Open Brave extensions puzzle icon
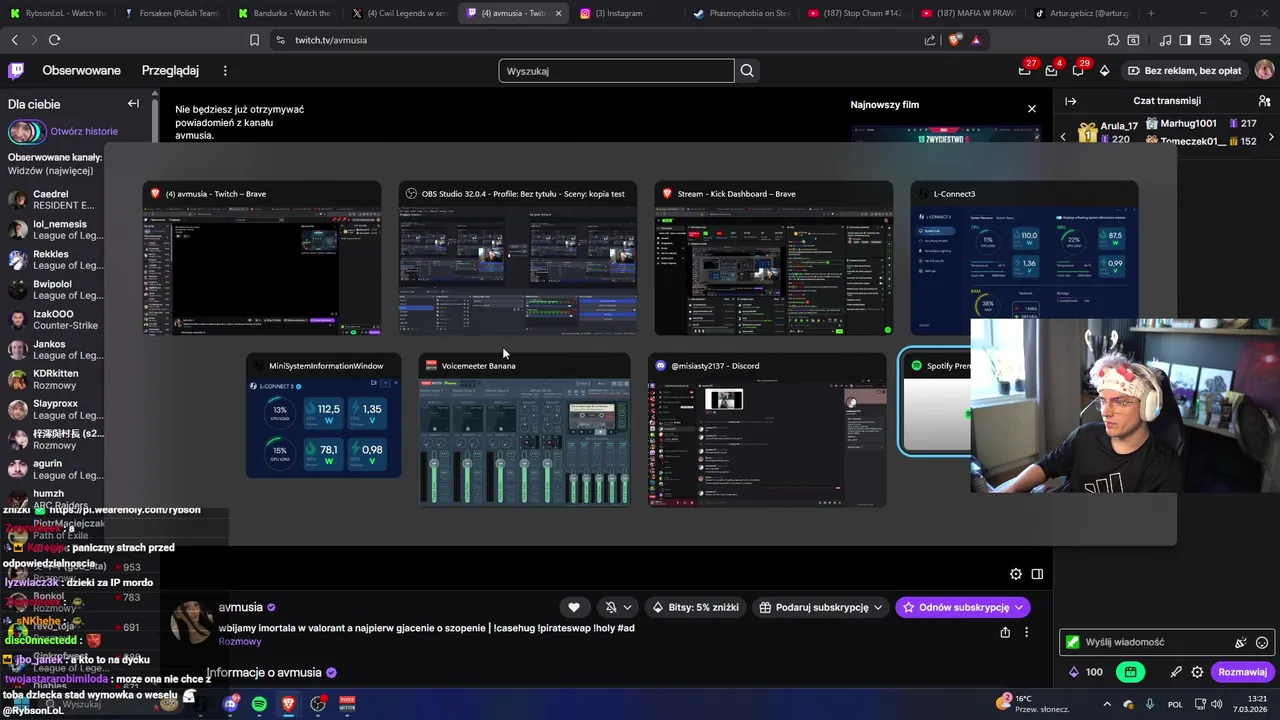The height and width of the screenshot is (720, 1280). 1113,40
